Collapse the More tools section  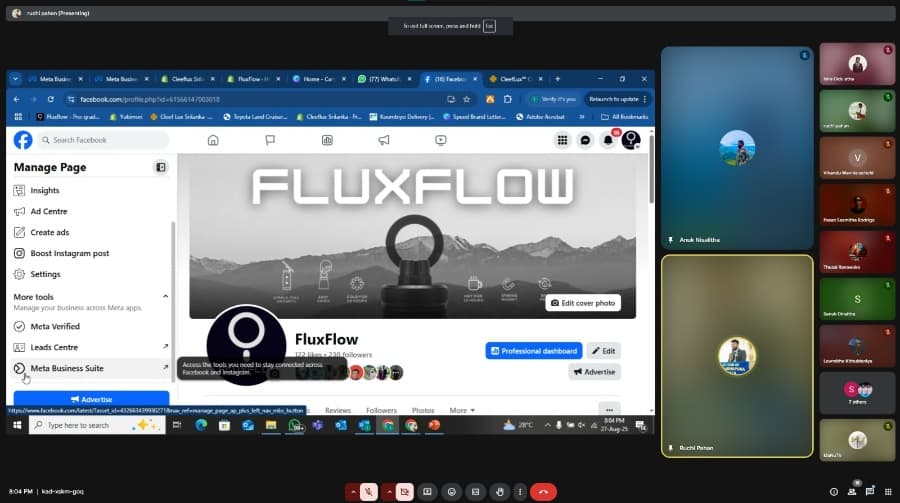click(x=165, y=297)
